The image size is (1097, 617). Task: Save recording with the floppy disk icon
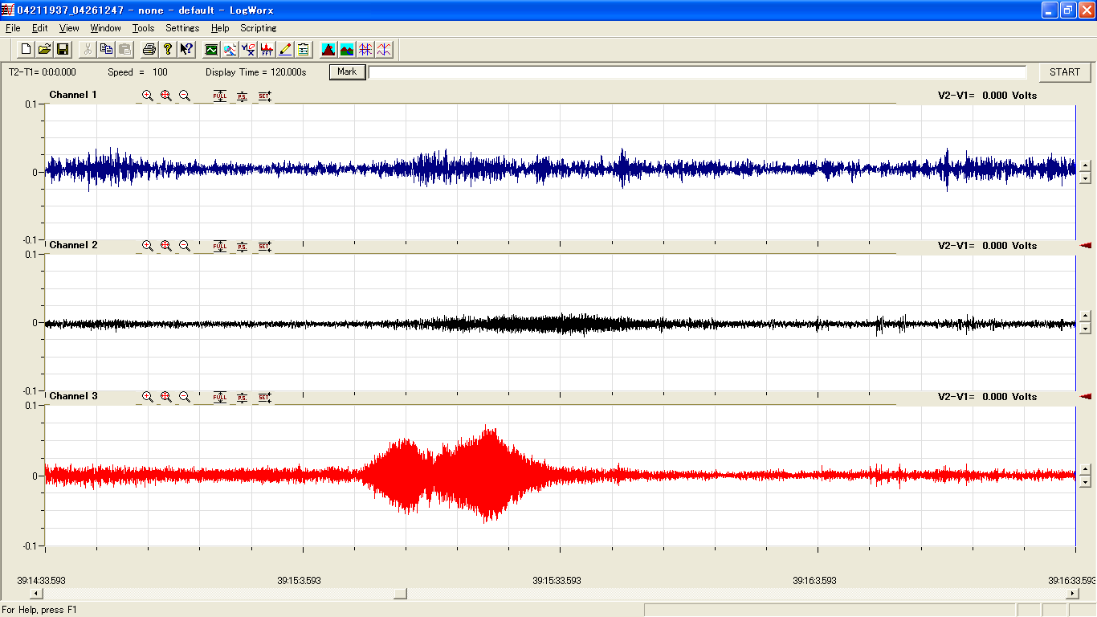pos(62,49)
